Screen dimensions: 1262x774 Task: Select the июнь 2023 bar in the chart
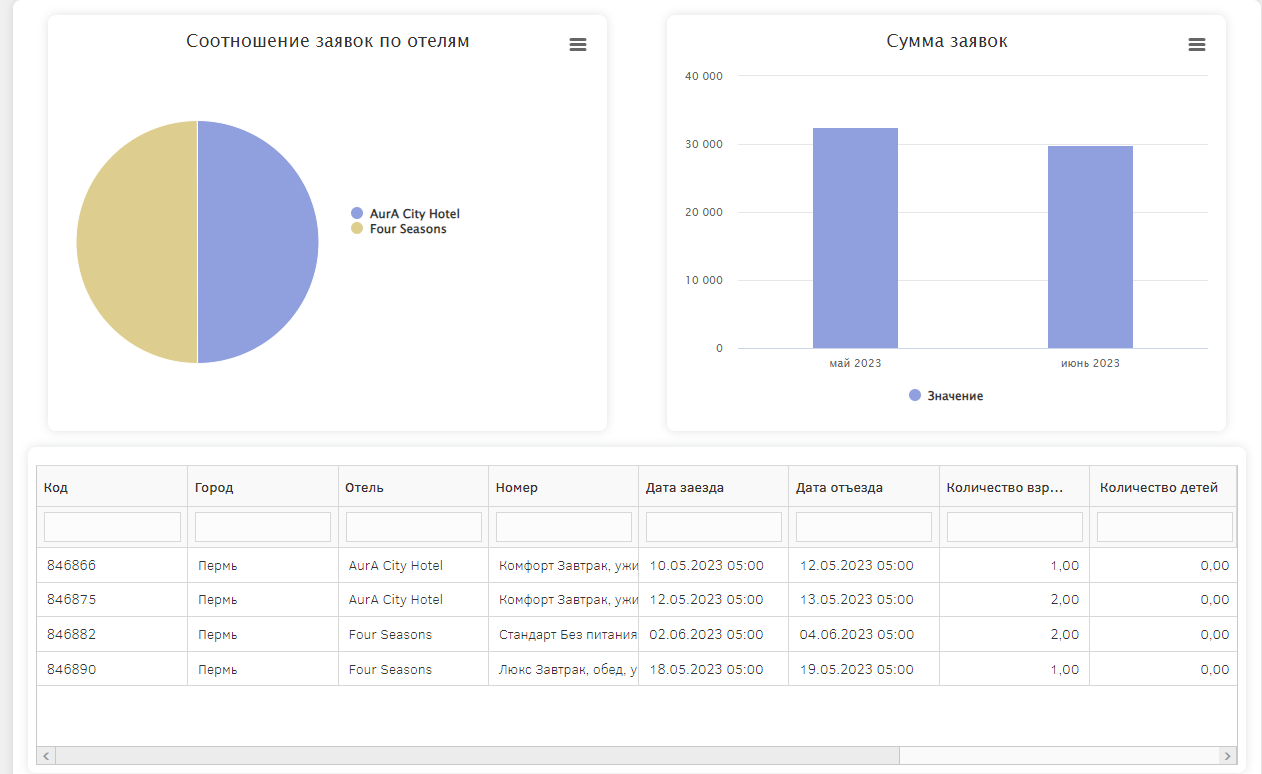(x=1090, y=247)
